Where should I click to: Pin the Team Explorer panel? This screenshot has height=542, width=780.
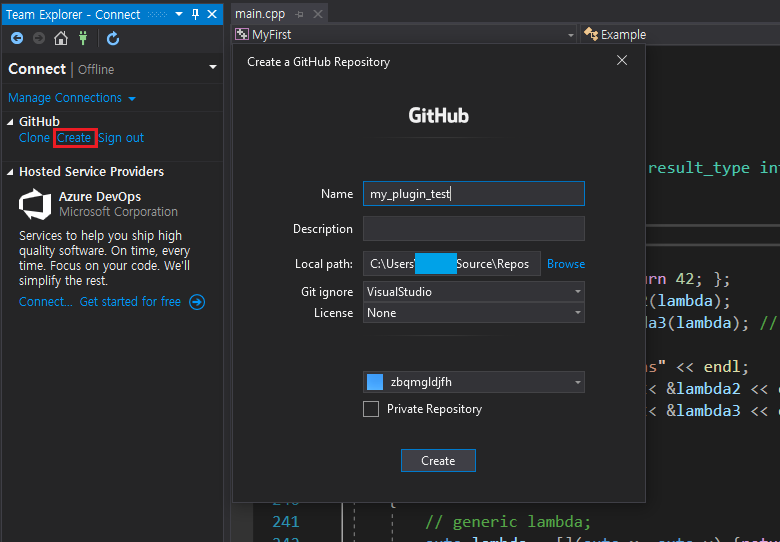click(195, 14)
